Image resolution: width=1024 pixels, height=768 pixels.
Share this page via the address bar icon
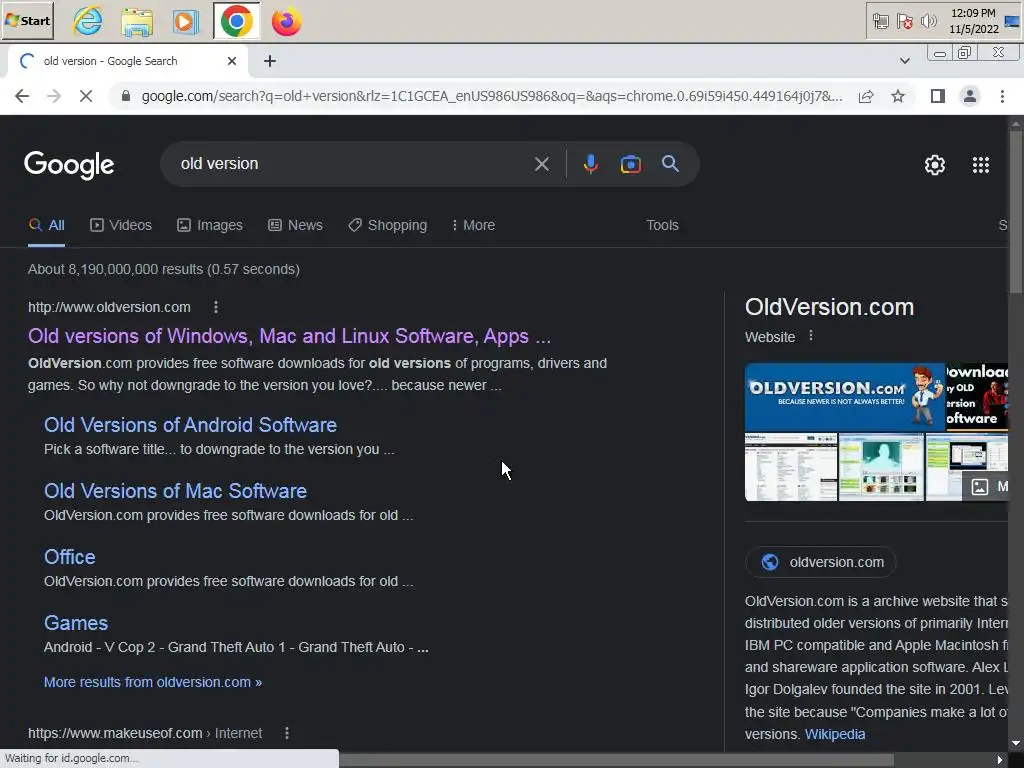[866, 97]
